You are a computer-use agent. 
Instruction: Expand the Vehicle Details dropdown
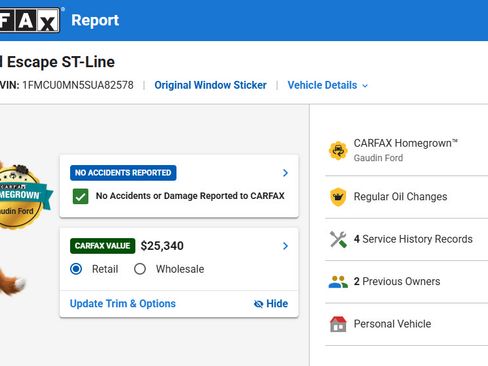[328, 85]
